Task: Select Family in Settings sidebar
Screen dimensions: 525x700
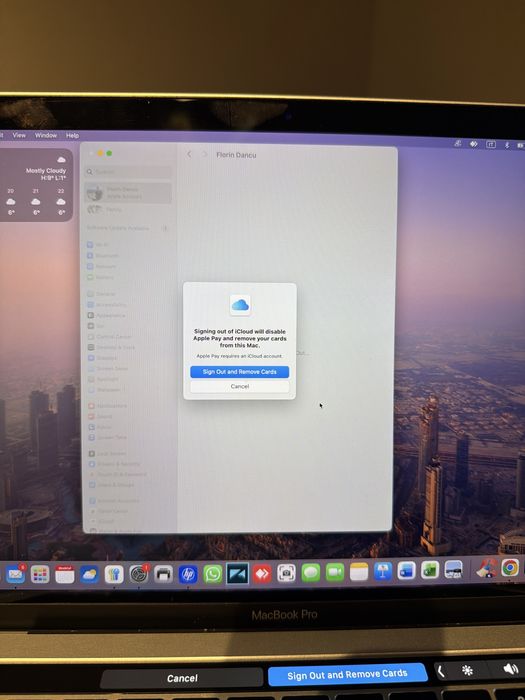Action: pos(128,209)
